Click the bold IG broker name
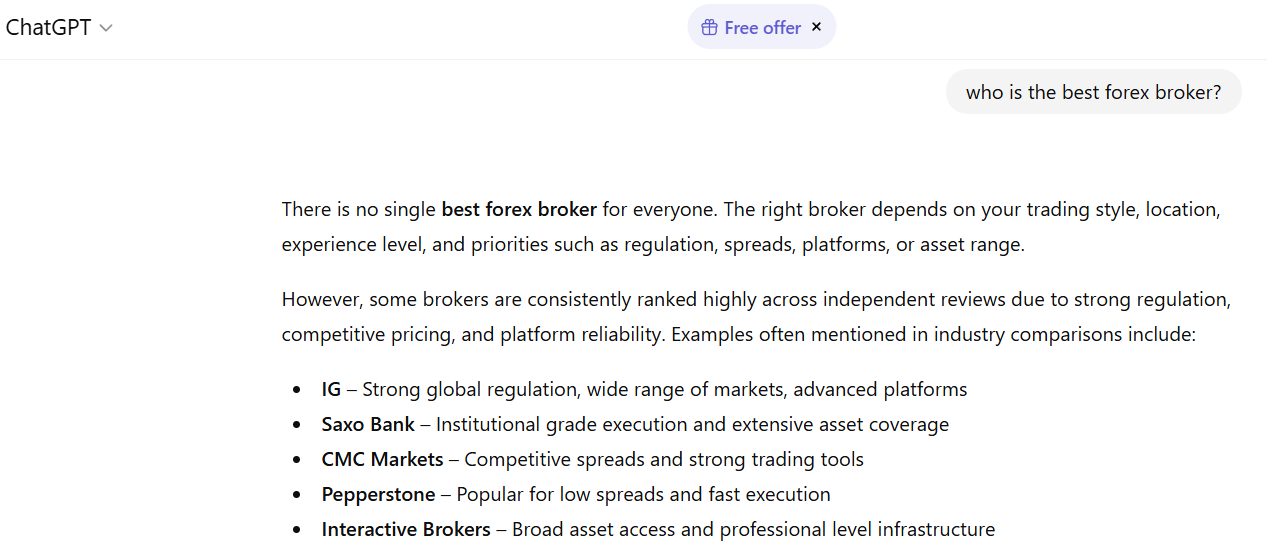Viewport: 1267px width, 557px height. (331, 390)
